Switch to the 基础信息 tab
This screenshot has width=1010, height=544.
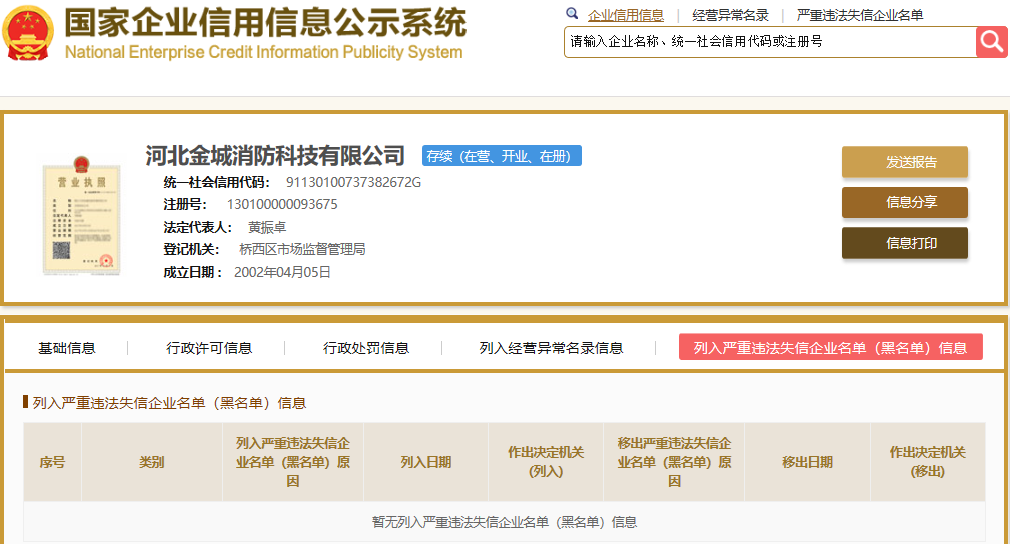click(67, 348)
